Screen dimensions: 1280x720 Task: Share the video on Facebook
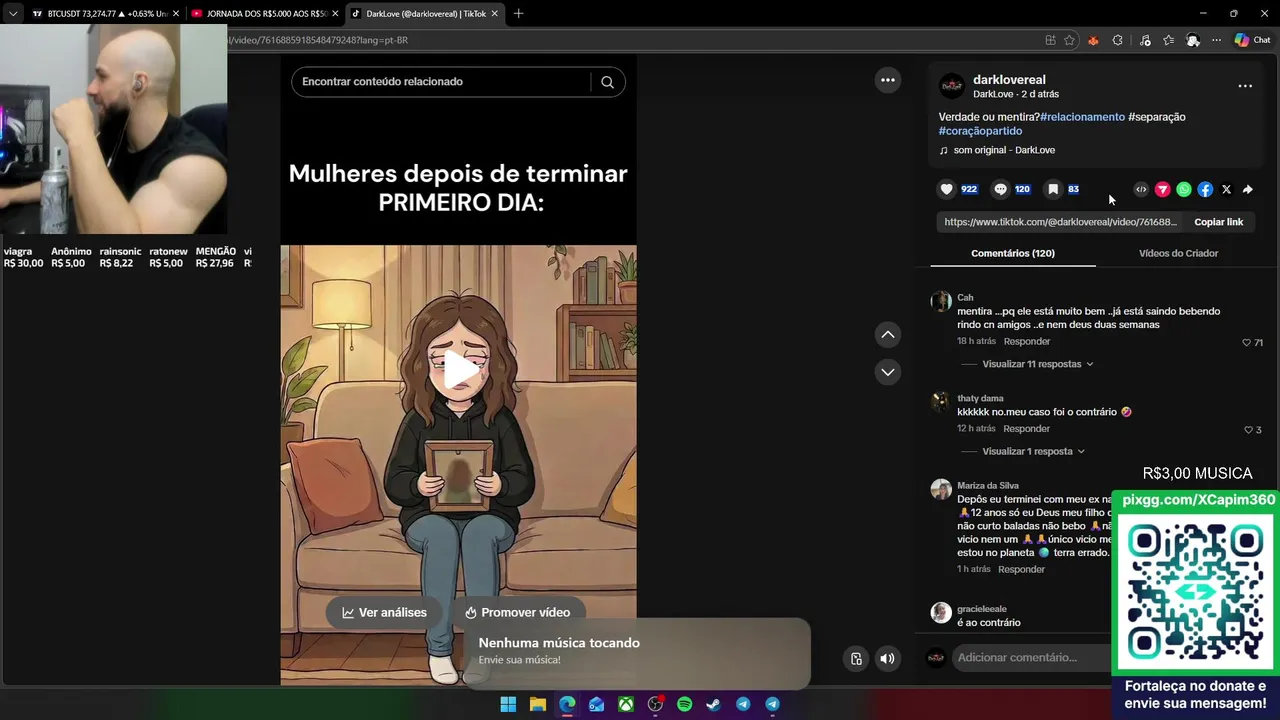pos(1205,189)
